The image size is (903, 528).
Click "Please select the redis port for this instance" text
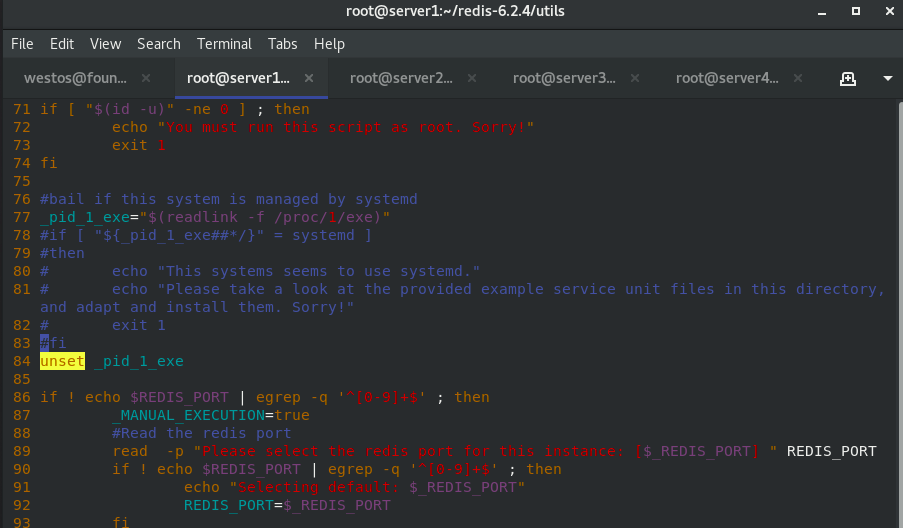[408, 451]
